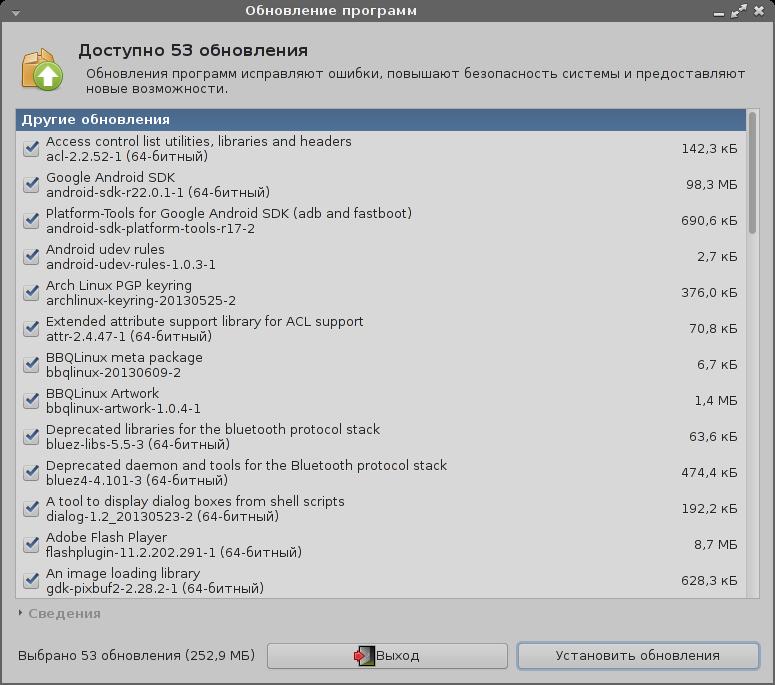Select 'Platform-Tools for Google Android SDK' row
This screenshot has width=775, height=685.
pyautogui.click(x=229, y=214)
